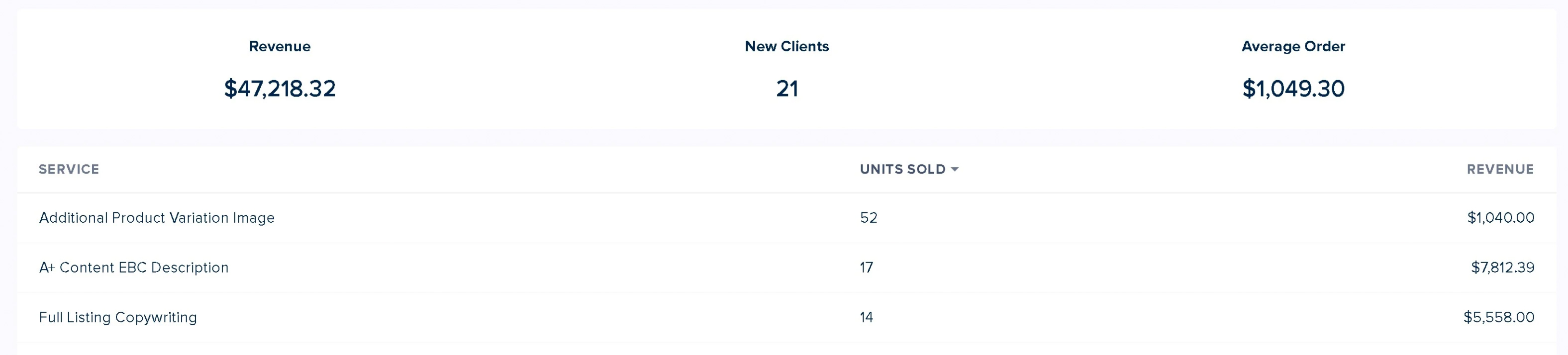Sort table by Revenue column header
Image resolution: width=1568 pixels, height=355 pixels.
coord(1500,169)
